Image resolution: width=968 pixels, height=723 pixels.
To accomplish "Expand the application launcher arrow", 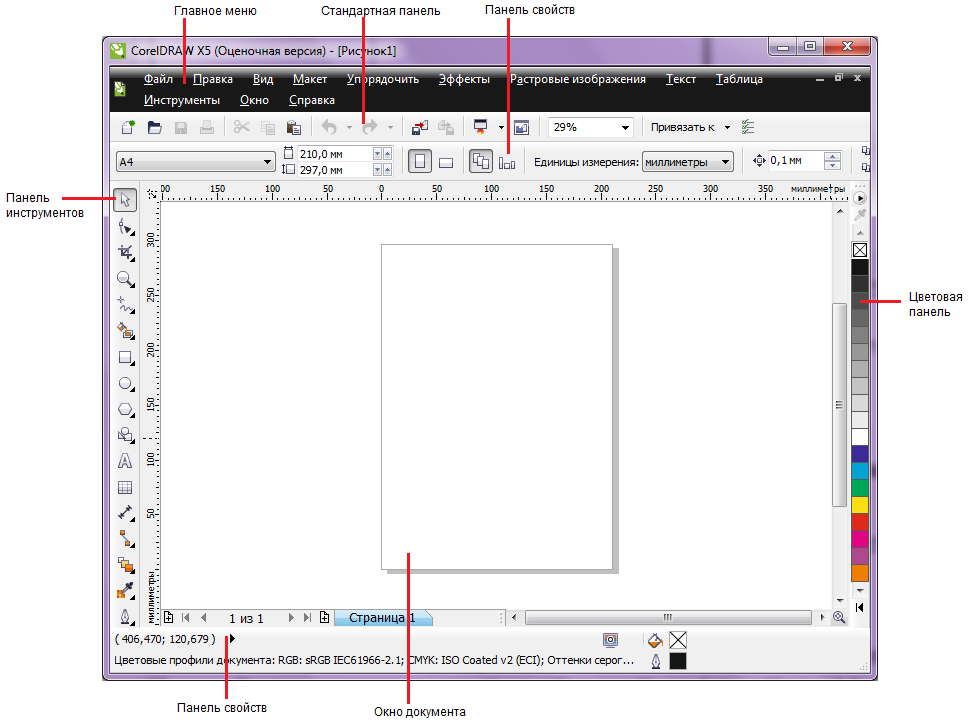I will 501,127.
